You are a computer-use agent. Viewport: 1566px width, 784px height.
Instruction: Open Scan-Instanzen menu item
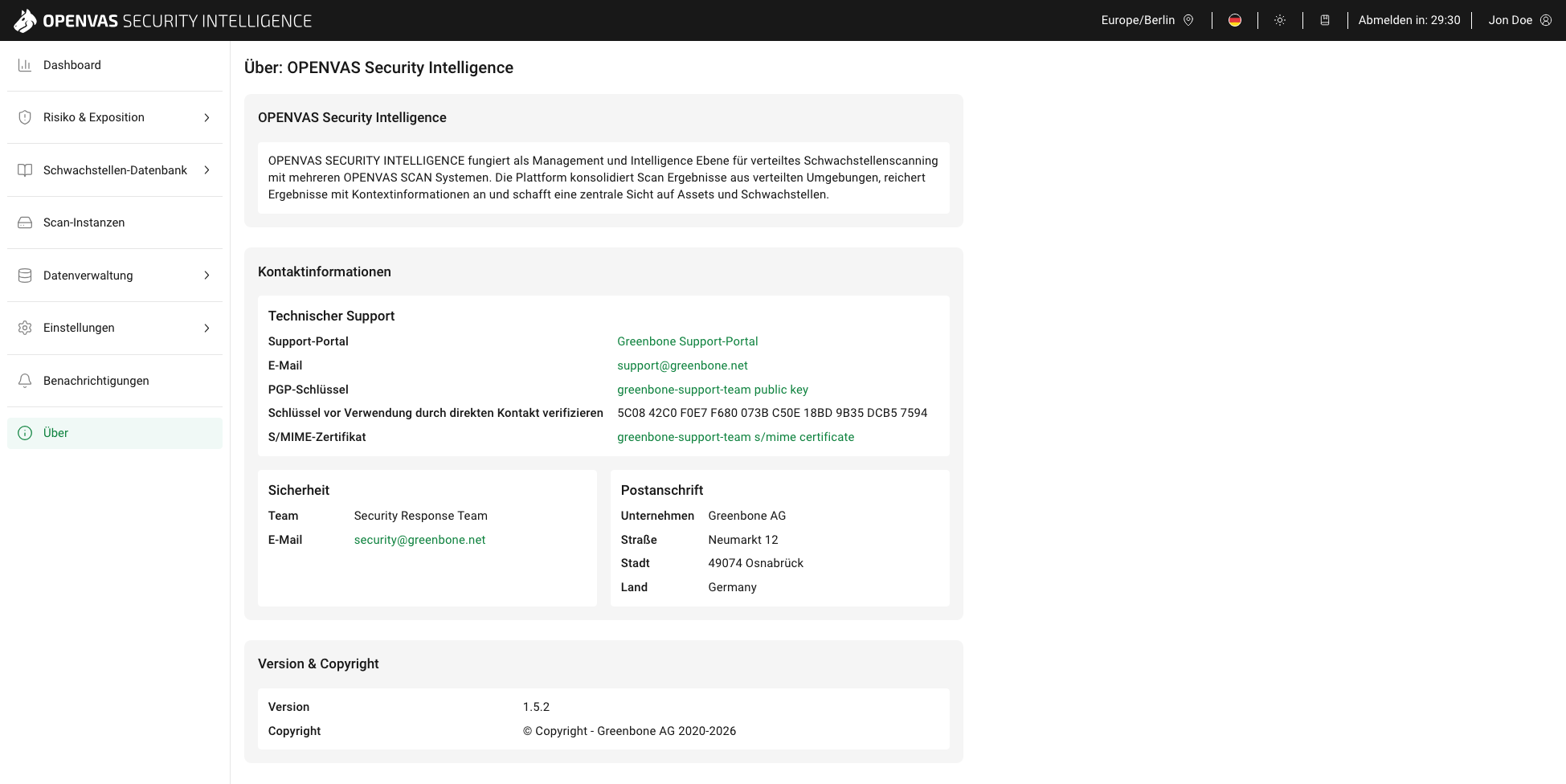tap(115, 223)
